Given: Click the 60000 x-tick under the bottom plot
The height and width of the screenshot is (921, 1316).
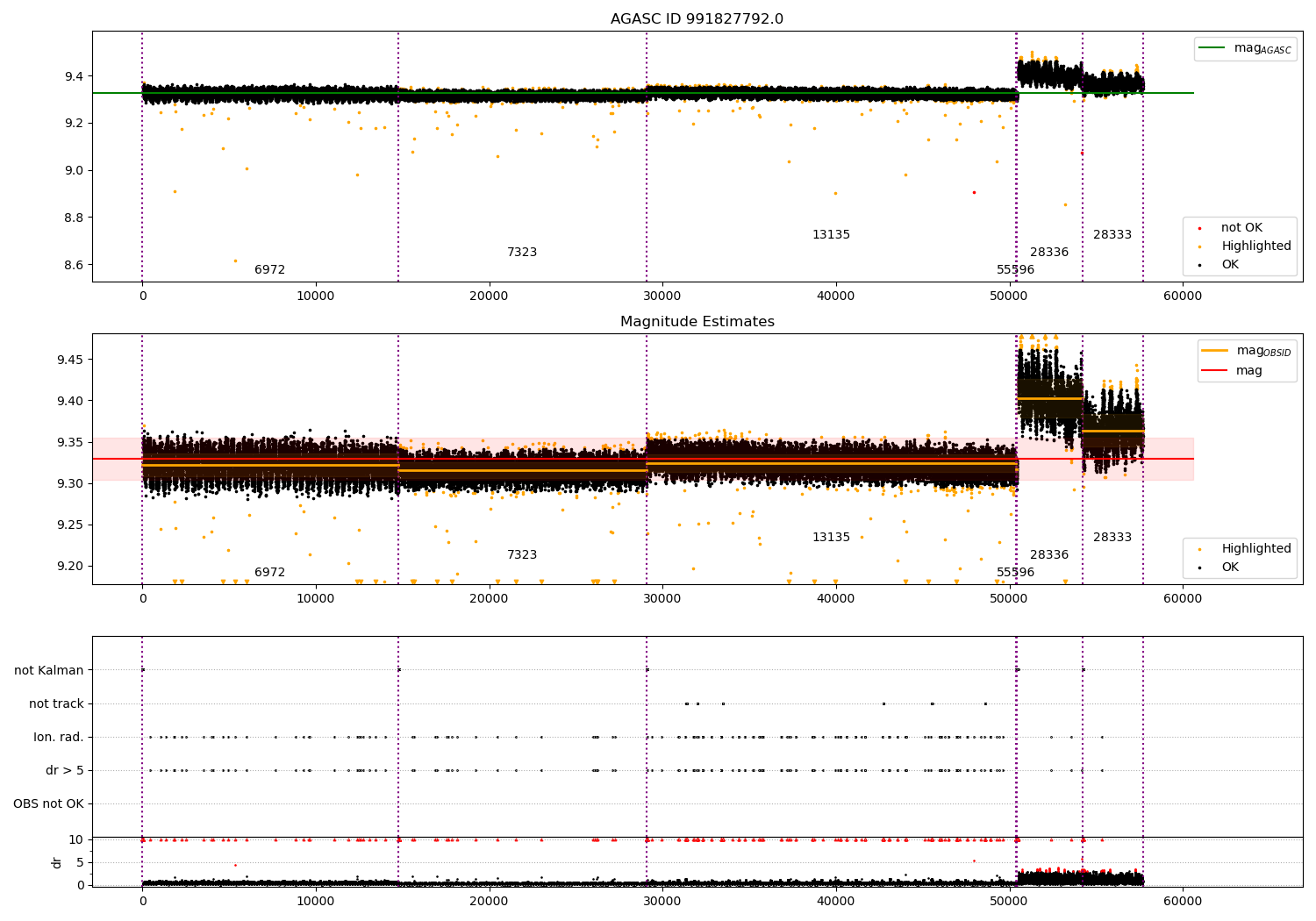Looking at the screenshot, I should 1183,902.
